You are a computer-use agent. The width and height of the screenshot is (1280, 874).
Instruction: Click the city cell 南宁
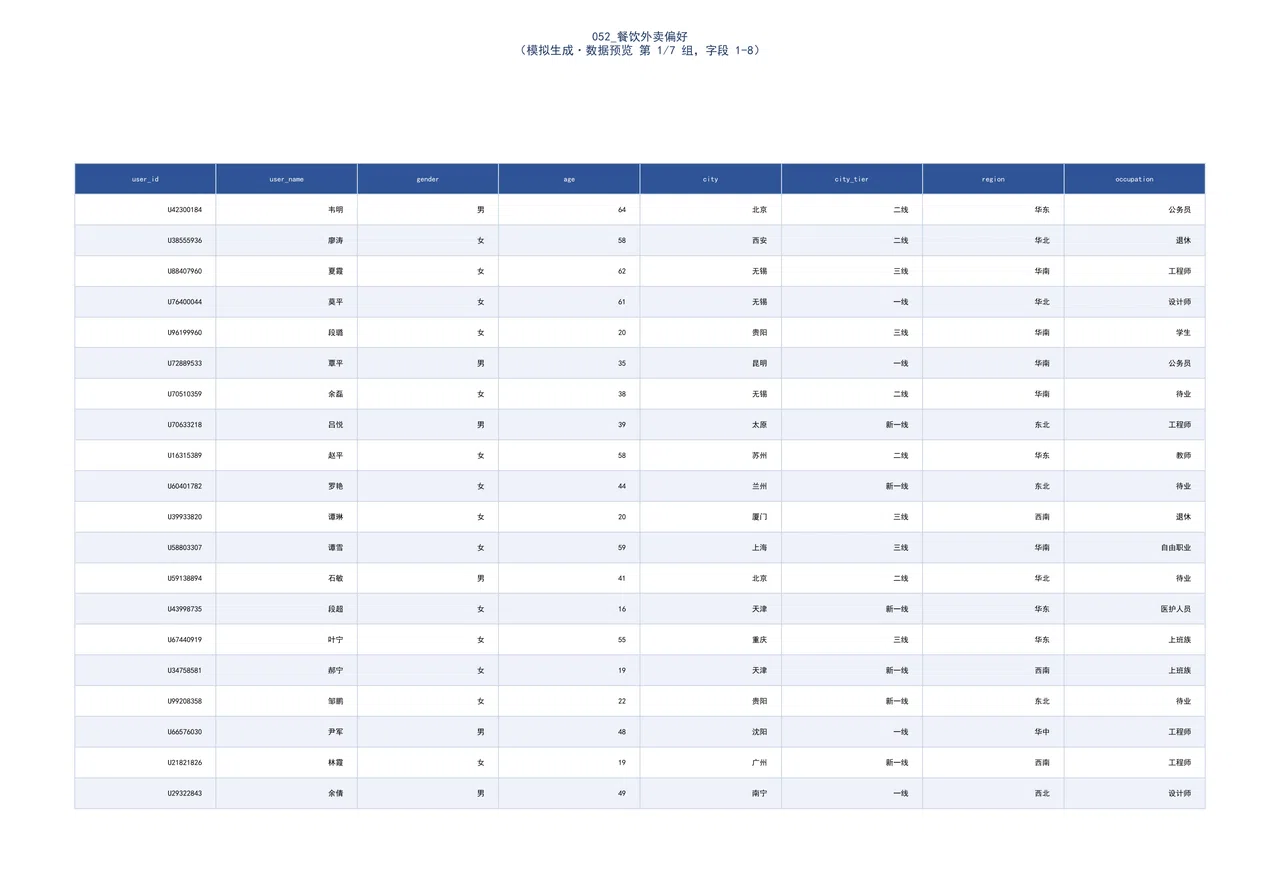(x=711, y=793)
